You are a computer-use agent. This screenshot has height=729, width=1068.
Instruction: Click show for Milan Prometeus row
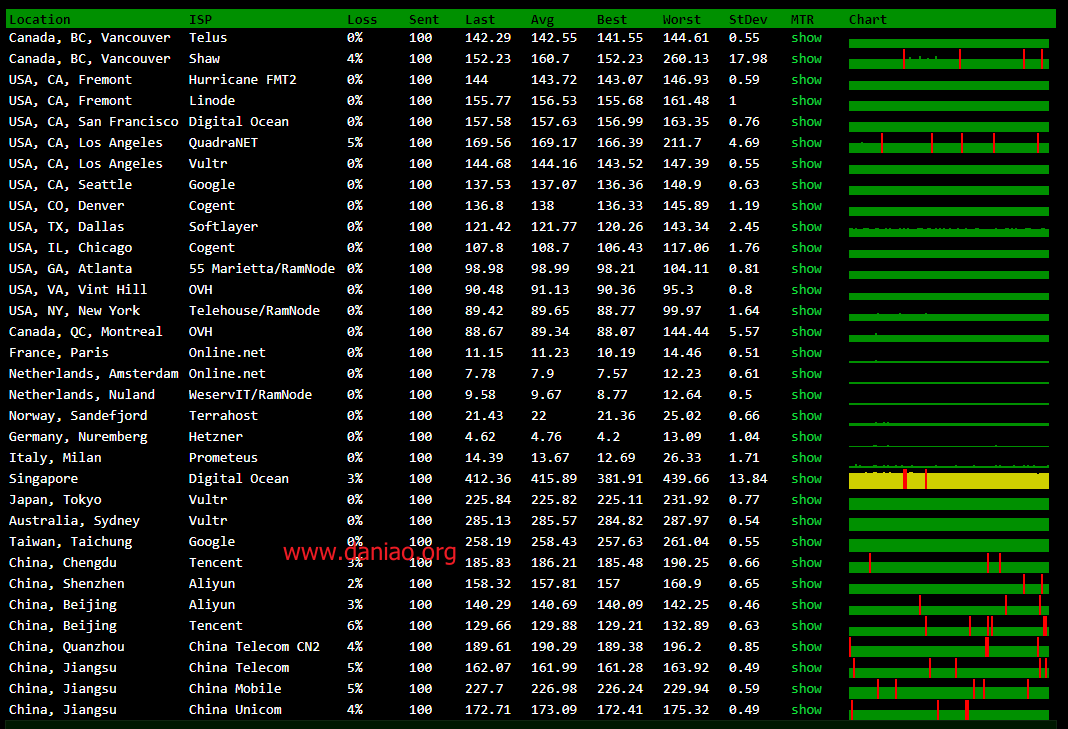click(806, 458)
